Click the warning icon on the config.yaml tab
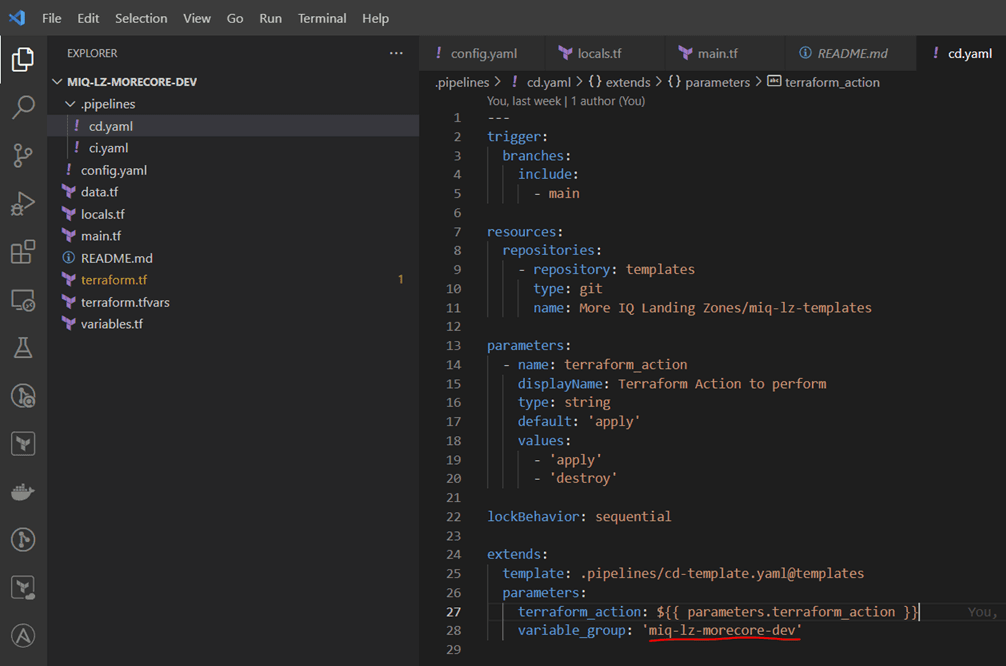 441,54
